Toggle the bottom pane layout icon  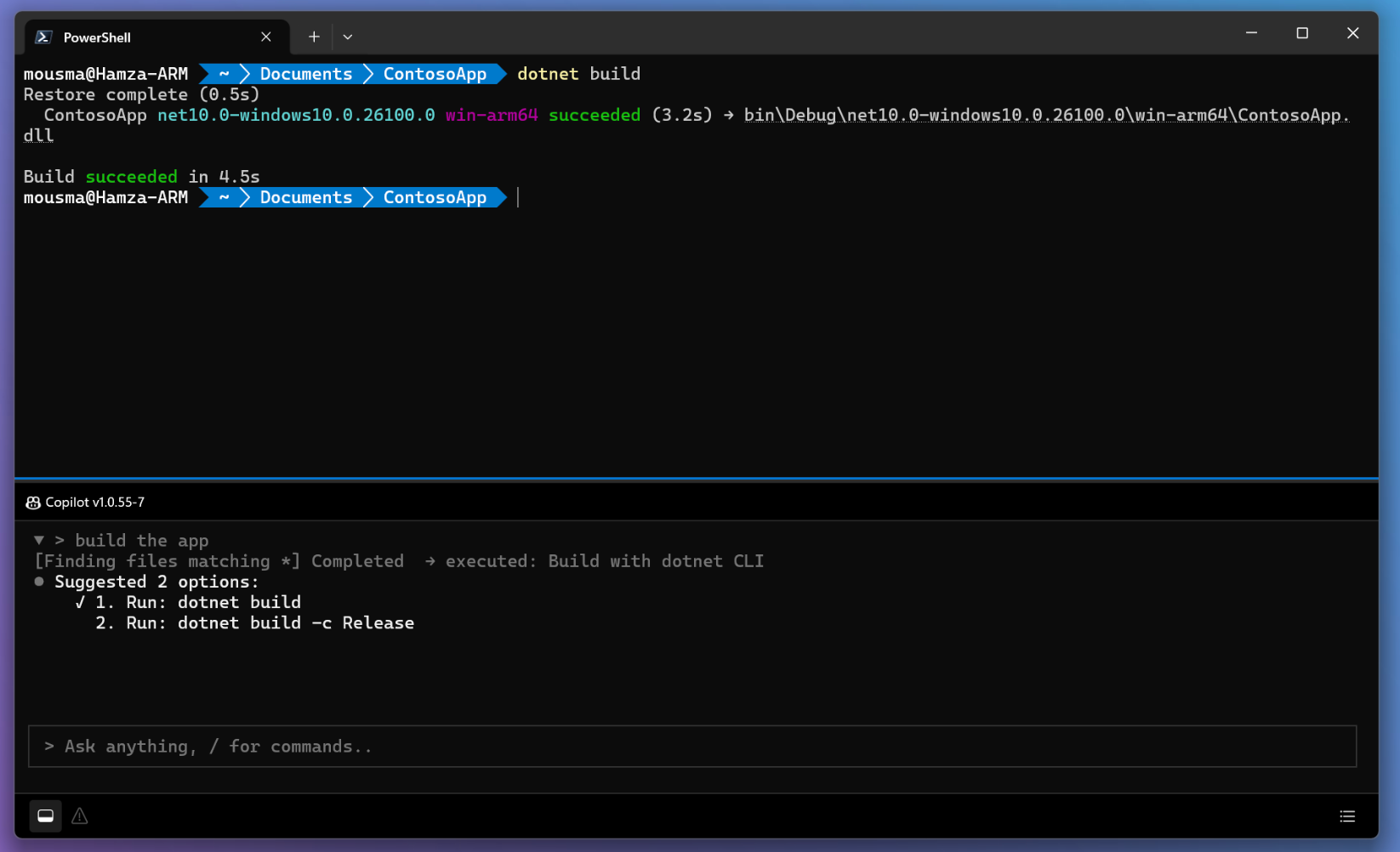pos(46,816)
